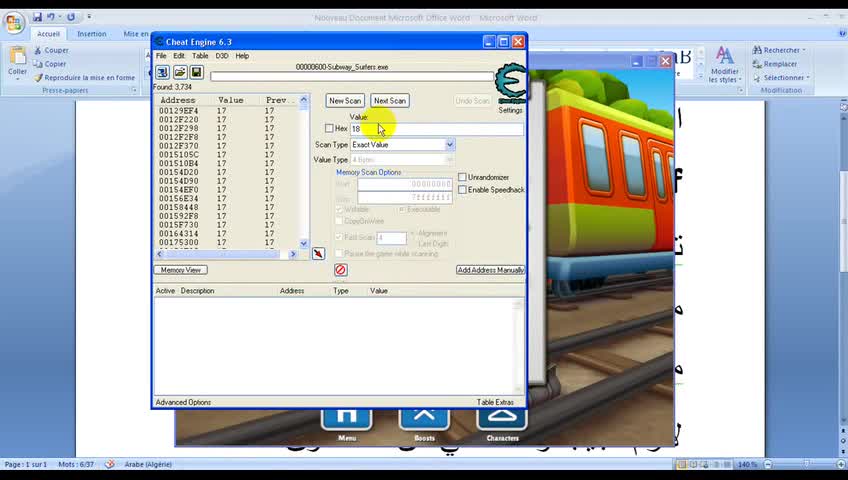Click the Address column header in results
This screenshot has height=480, width=848.
(178, 100)
